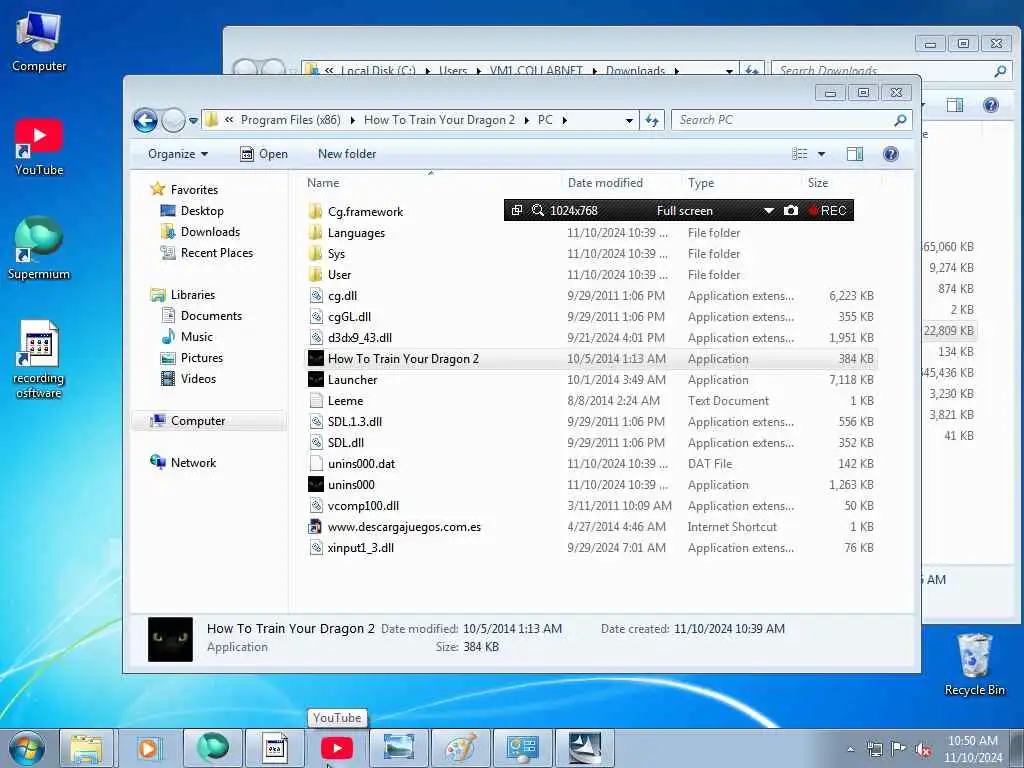Click REC button on recorder overlay
The image size is (1024, 768).
click(x=827, y=210)
